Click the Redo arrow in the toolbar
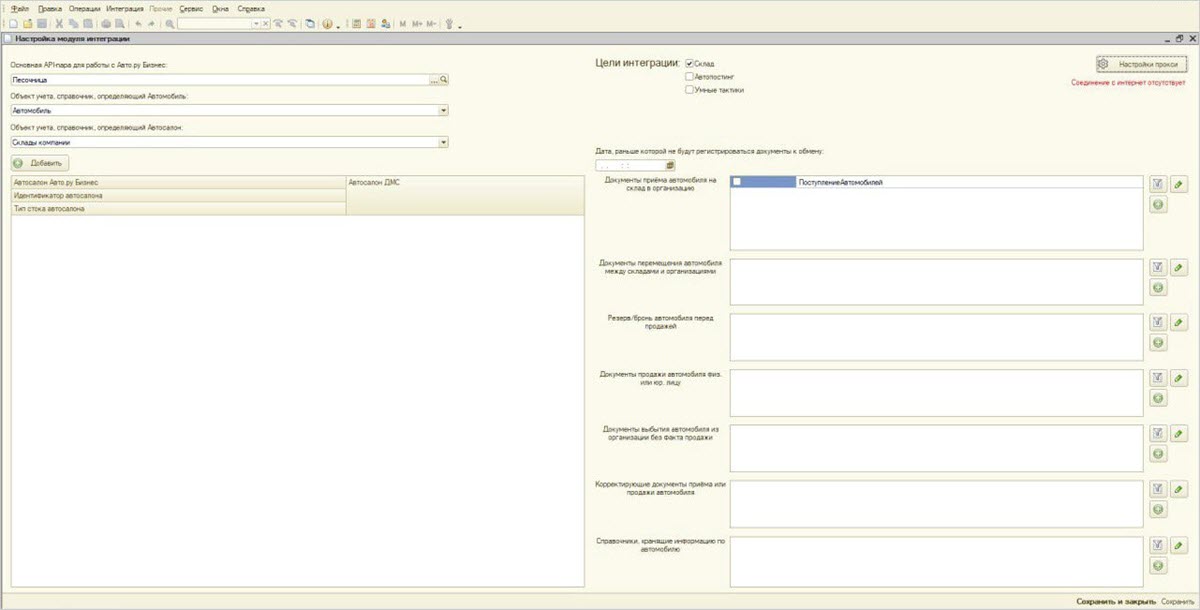This screenshot has height=610, width=1200. pyautogui.click(x=151, y=23)
